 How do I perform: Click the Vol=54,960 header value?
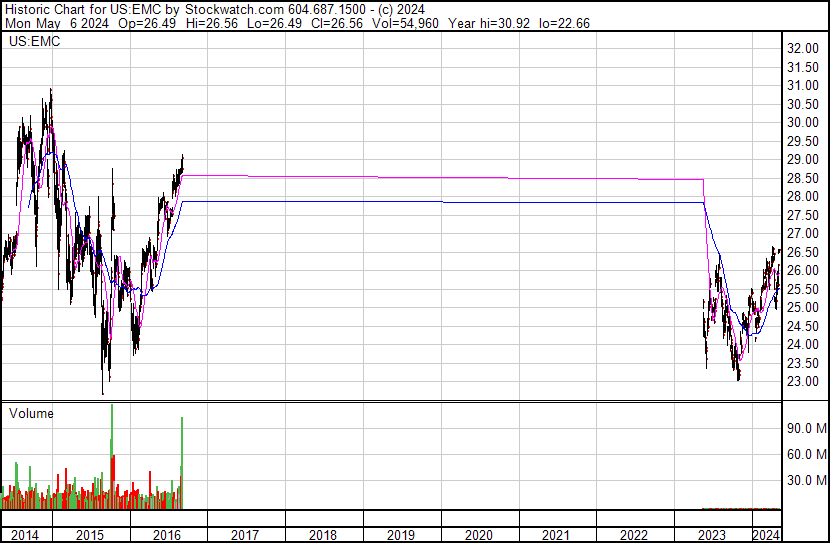tap(405, 23)
